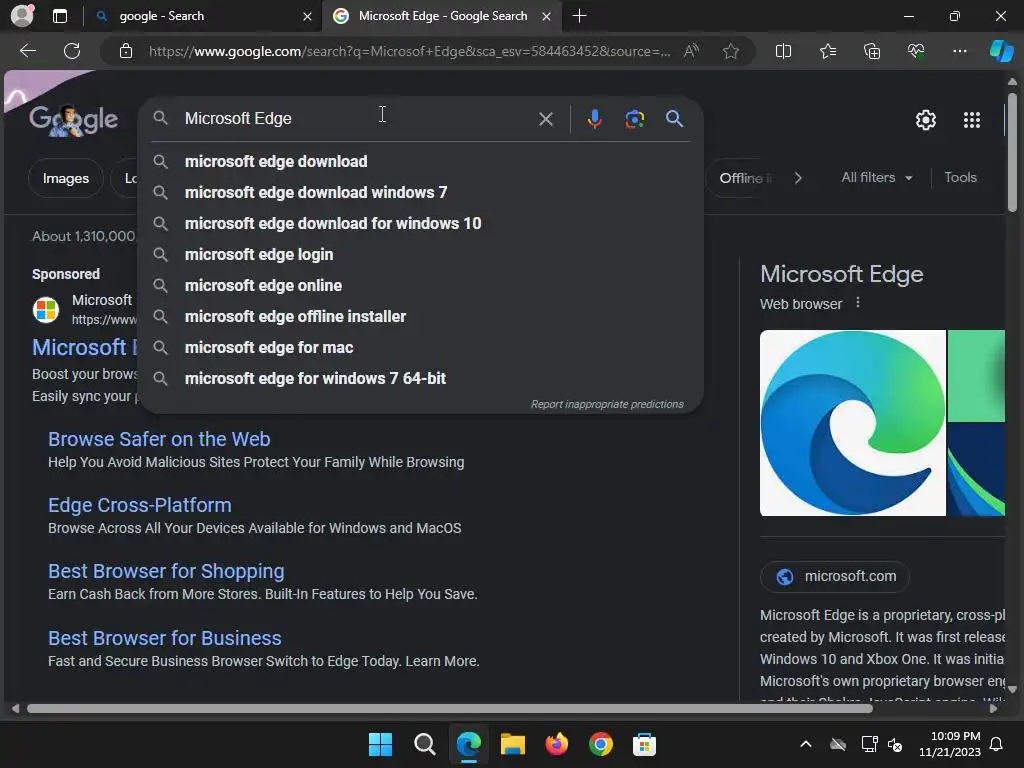This screenshot has width=1024, height=768.
Task: Expand the All filters dropdown
Action: 876,178
